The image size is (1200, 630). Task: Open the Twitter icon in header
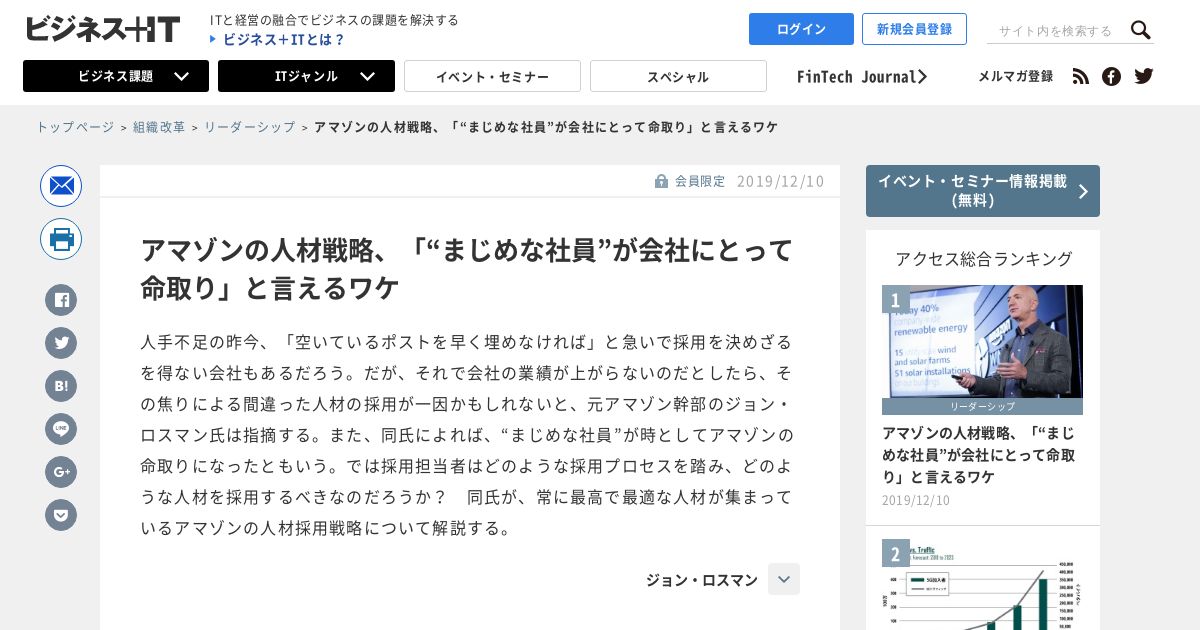tap(1144, 76)
